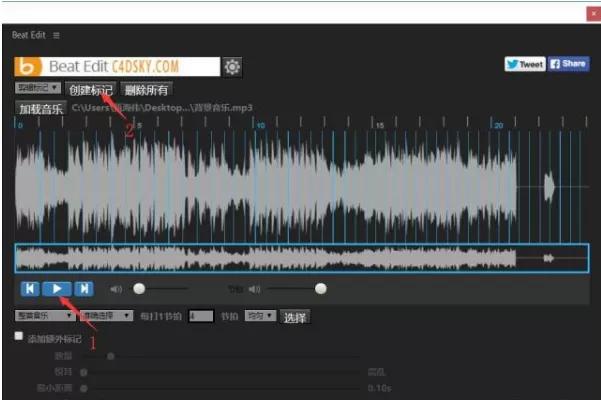Click the Facebook Share button
601x400 pixels.
[x=568, y=64]
